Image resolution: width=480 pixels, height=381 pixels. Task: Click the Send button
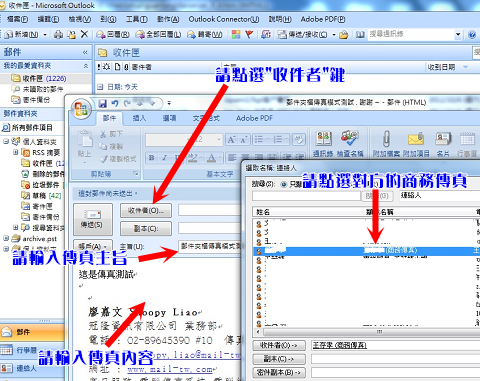coord(92,219)
